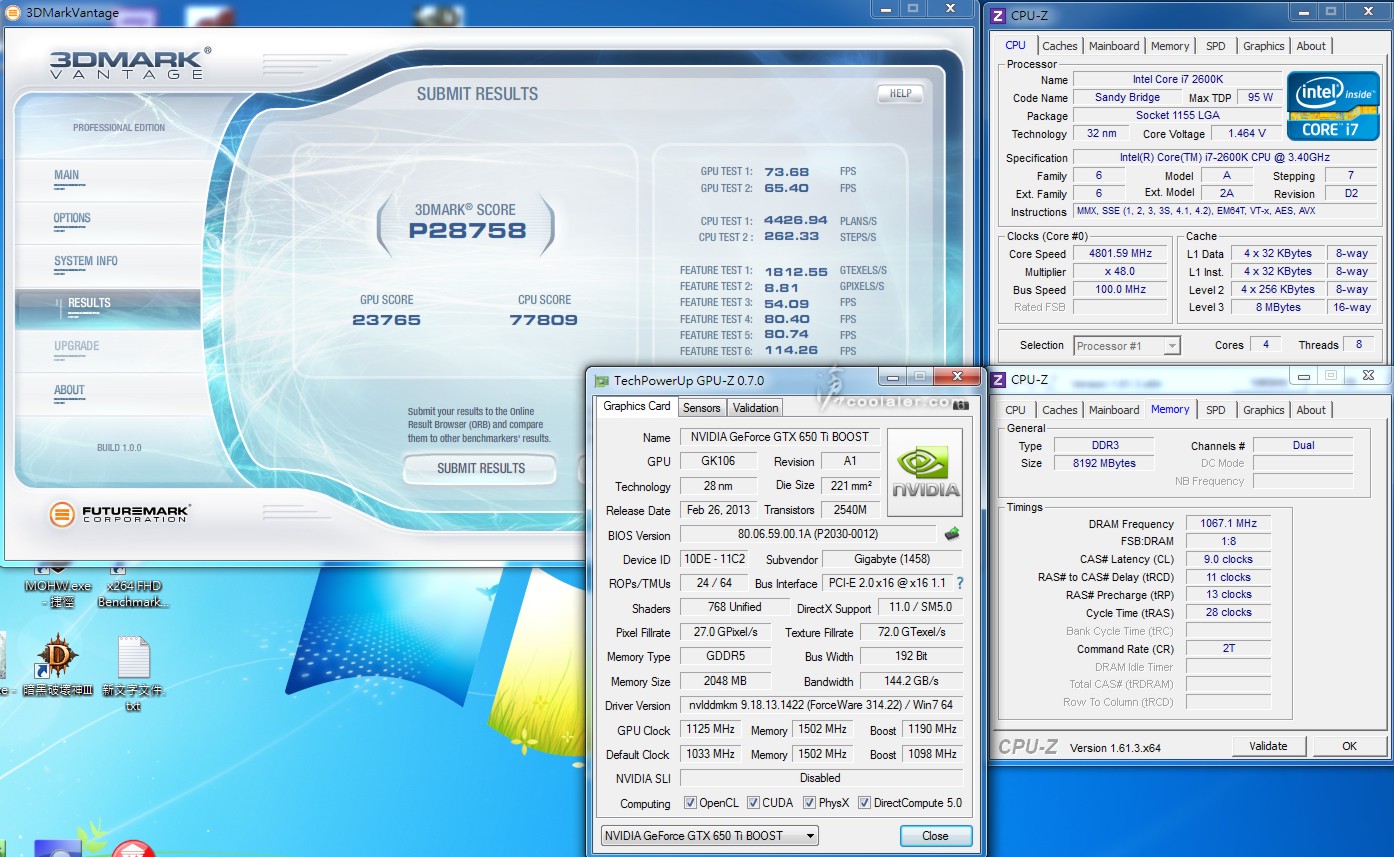The height and width of the screenshot is (857, 1394).
Task: Open About tab in upper CPU-Z window
Action: [x=1311, y=46]
